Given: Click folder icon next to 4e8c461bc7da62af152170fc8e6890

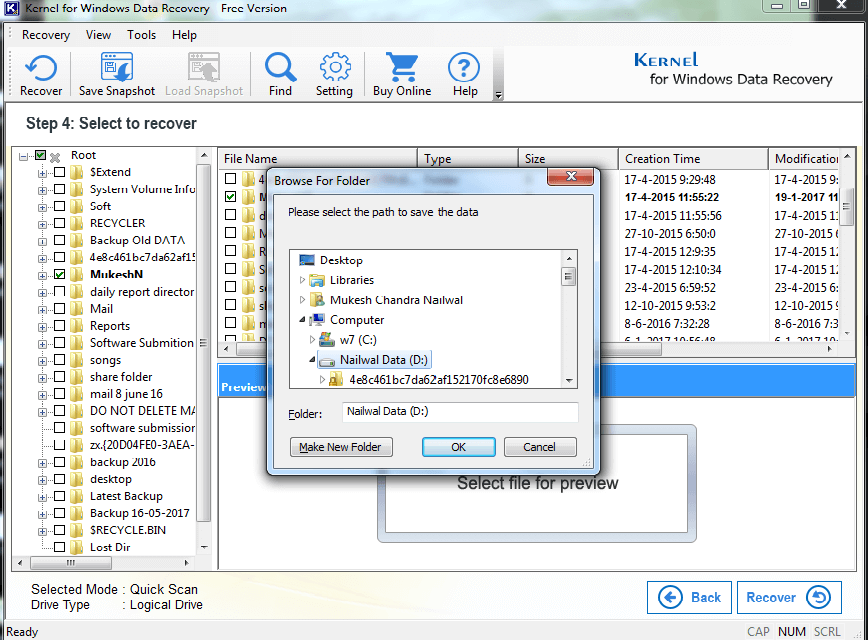Looking at the screenshot, I should click(336, 380).
